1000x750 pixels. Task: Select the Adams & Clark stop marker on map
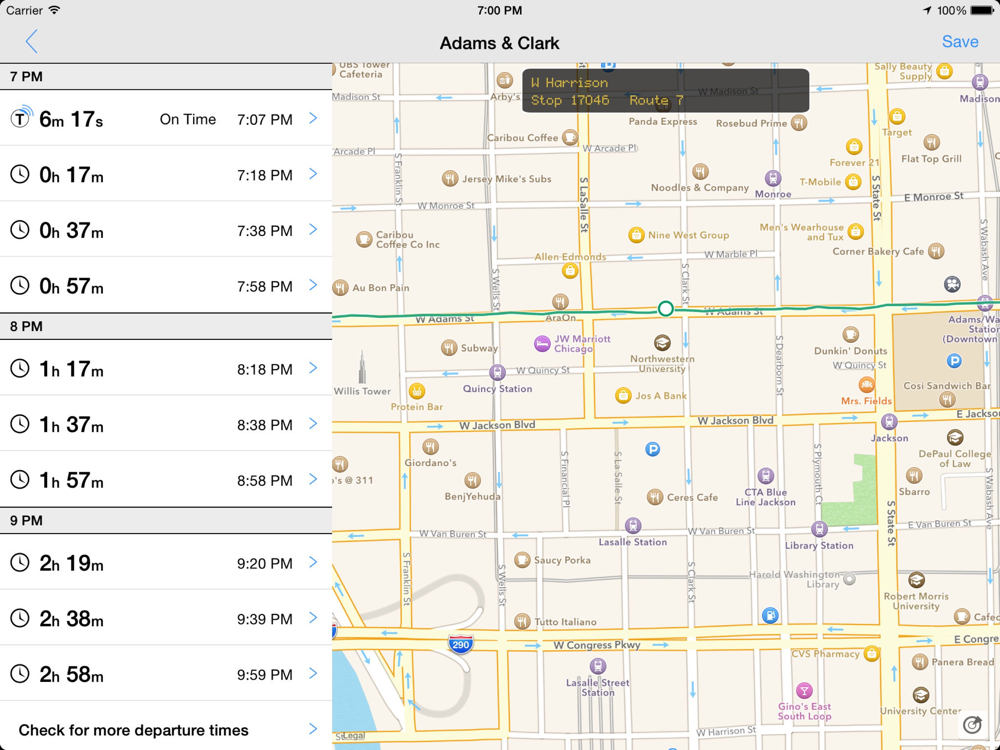pos(665,309)
